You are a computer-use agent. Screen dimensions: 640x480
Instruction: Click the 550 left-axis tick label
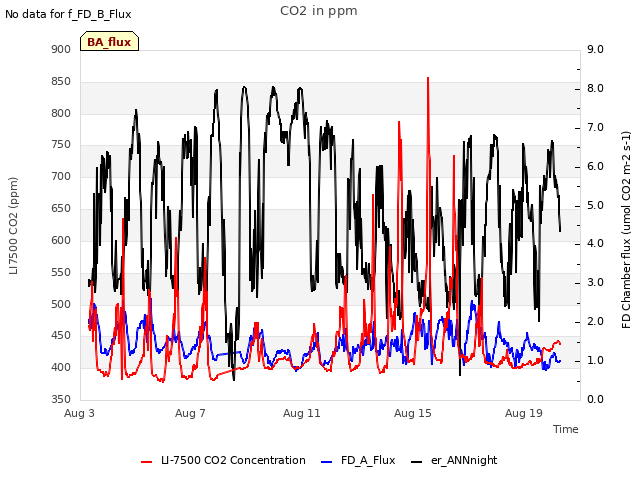point(61,272)
